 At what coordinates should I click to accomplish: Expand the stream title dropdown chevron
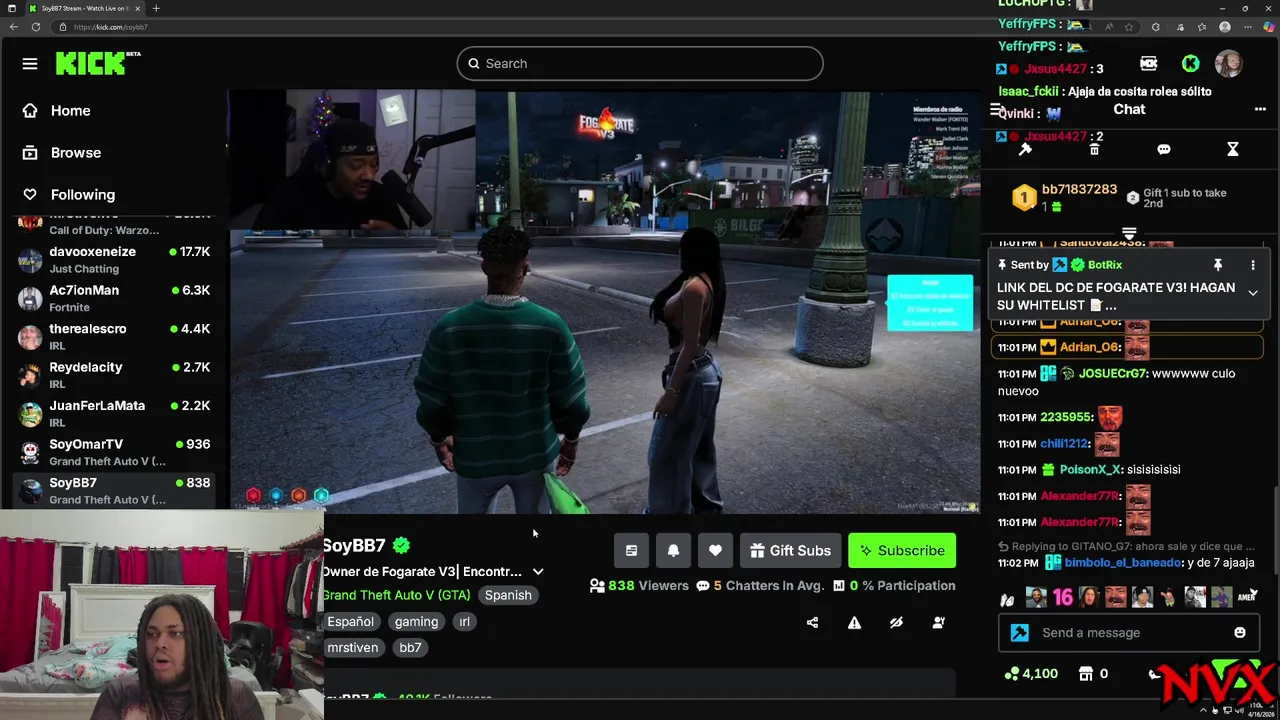[538, 572]
